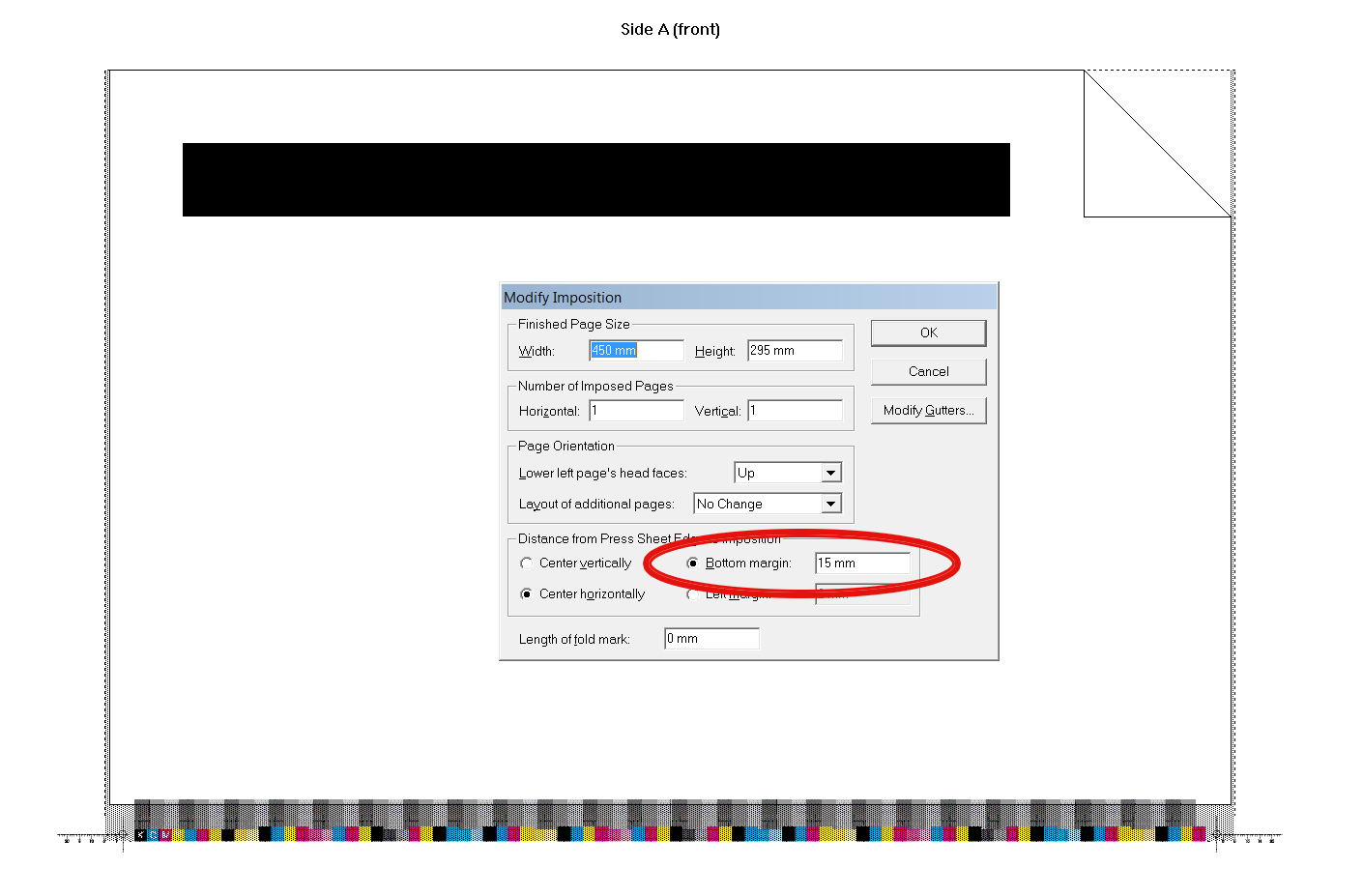The image size is (1363, 896).
Task: Click the Height field showing 295 mm
Action: click(795, 350)
